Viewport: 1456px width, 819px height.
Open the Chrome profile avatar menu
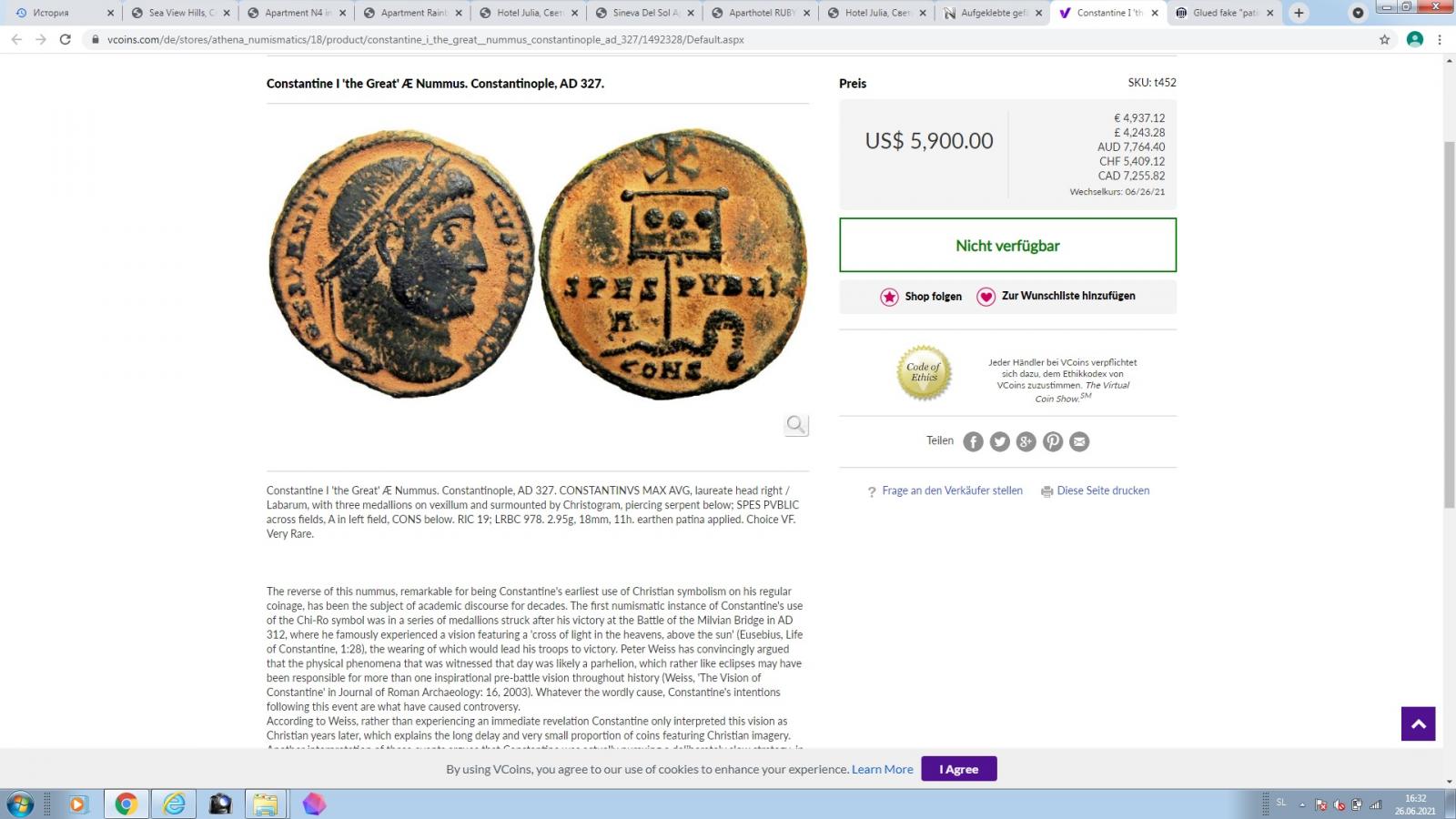[1415, 39]
